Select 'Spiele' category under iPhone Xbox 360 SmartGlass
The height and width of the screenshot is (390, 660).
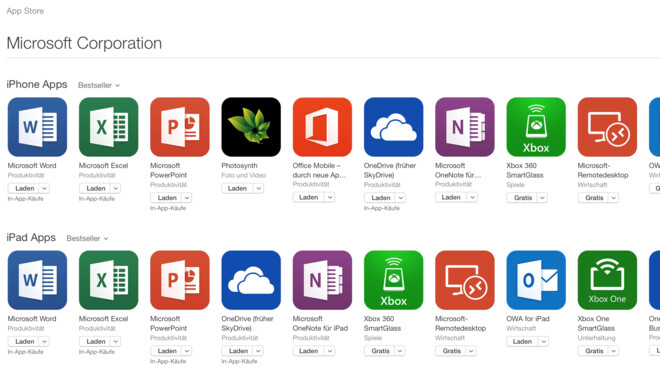[515, 185]
